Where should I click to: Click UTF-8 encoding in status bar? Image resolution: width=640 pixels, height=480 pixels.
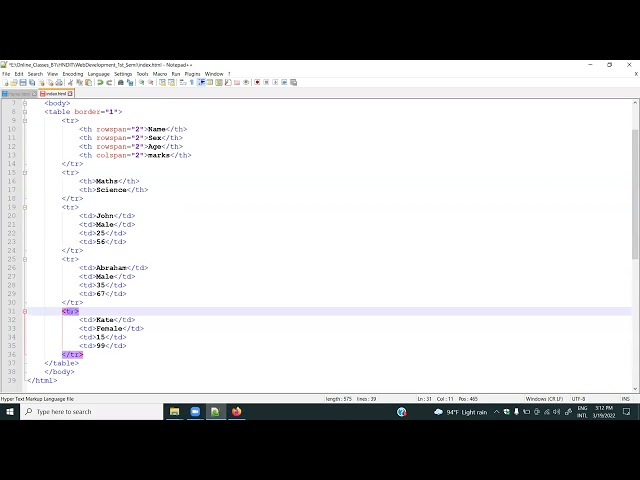point(578,399)
